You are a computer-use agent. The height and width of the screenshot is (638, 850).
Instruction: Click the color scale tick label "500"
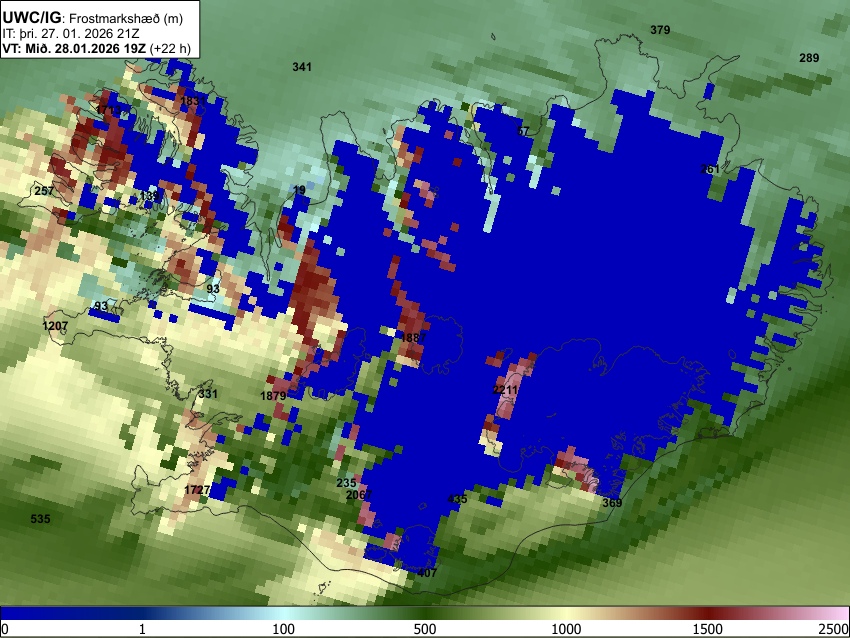click(425, 629)
